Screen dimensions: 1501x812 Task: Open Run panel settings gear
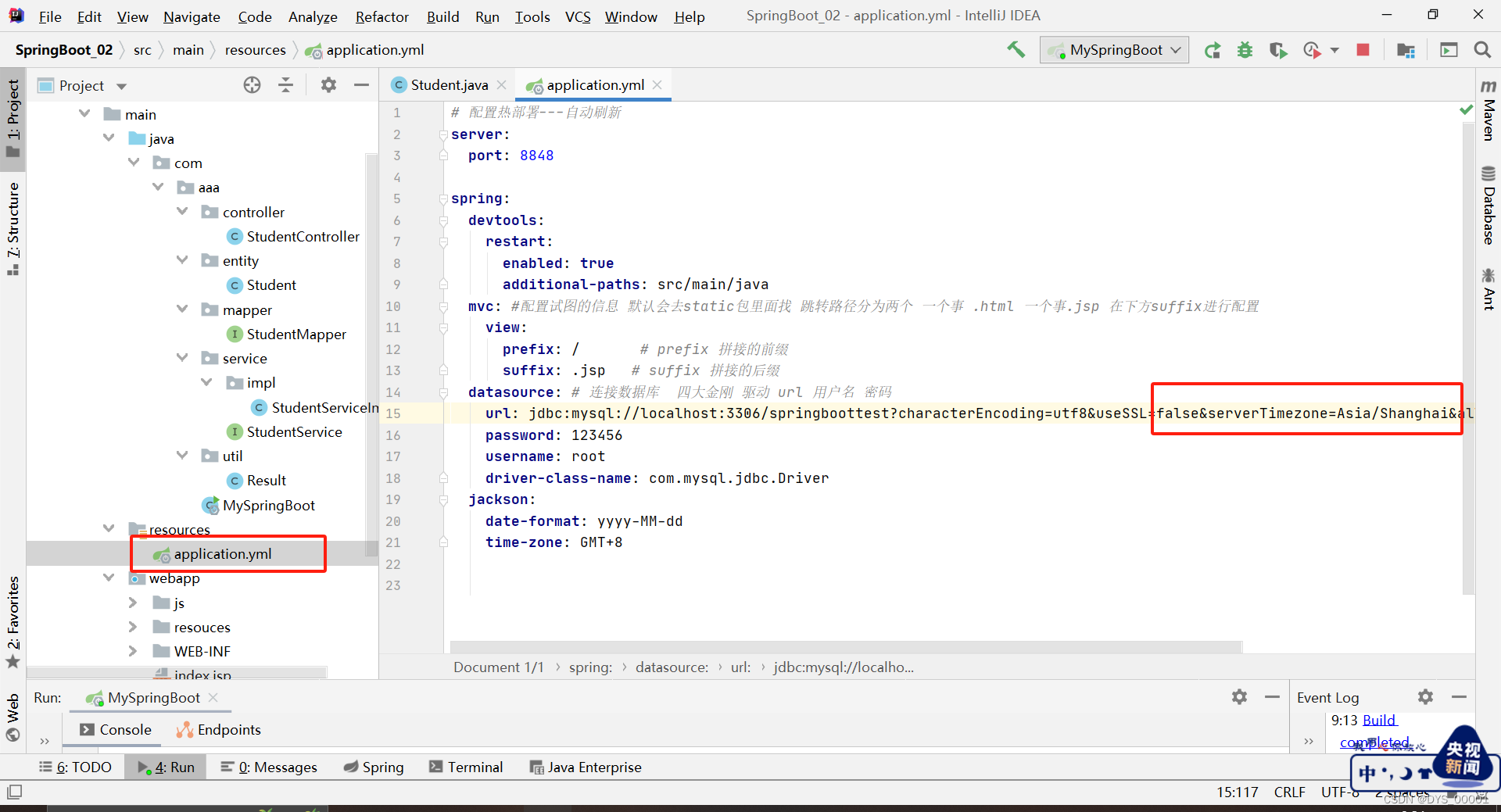coord(1239,696)
